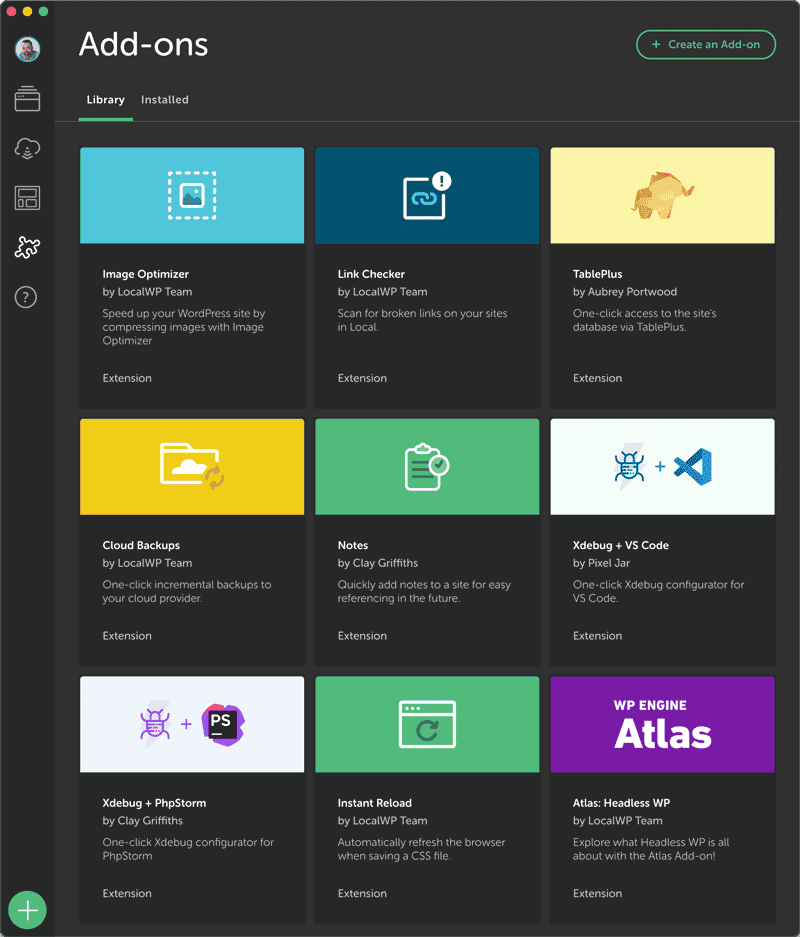800x937 pixels.
Task: Click the Xdebug + VS Code banner
Action: [663, 467]
